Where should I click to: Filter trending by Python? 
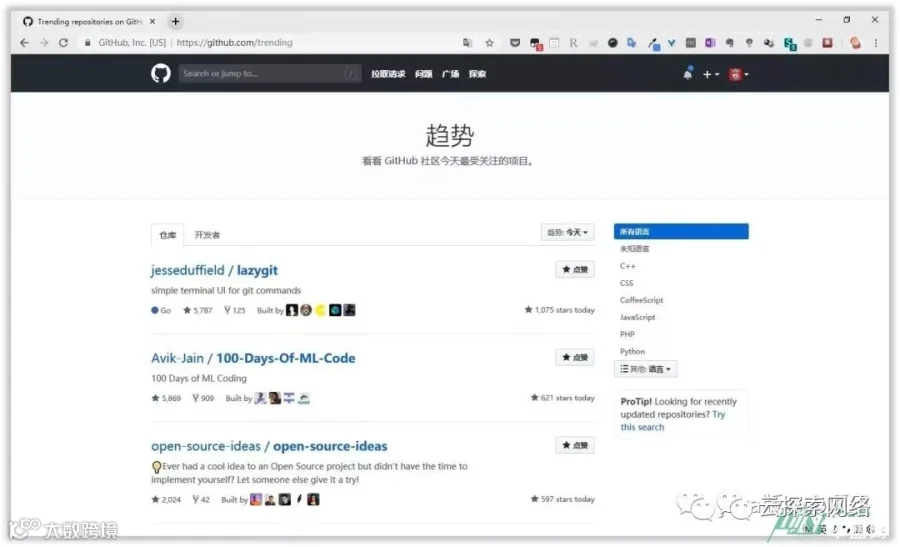tap(632, 351)
